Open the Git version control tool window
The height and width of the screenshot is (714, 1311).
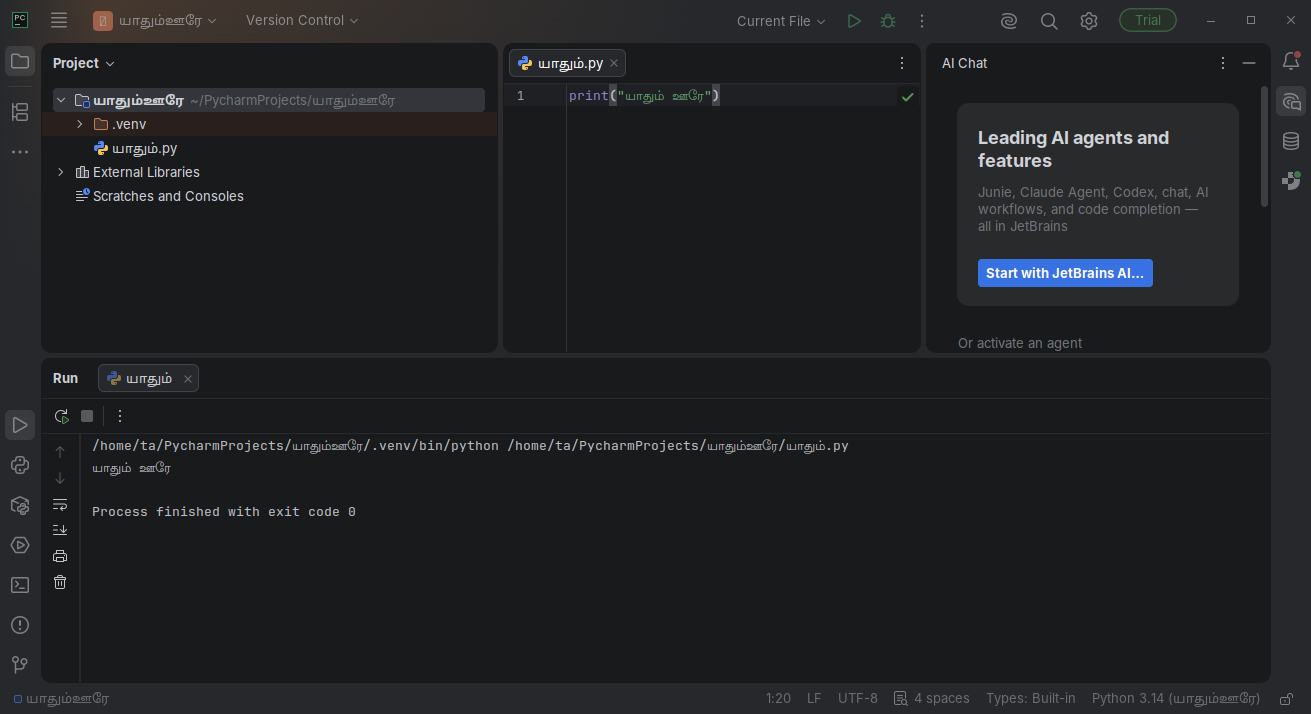click(20, 665)
